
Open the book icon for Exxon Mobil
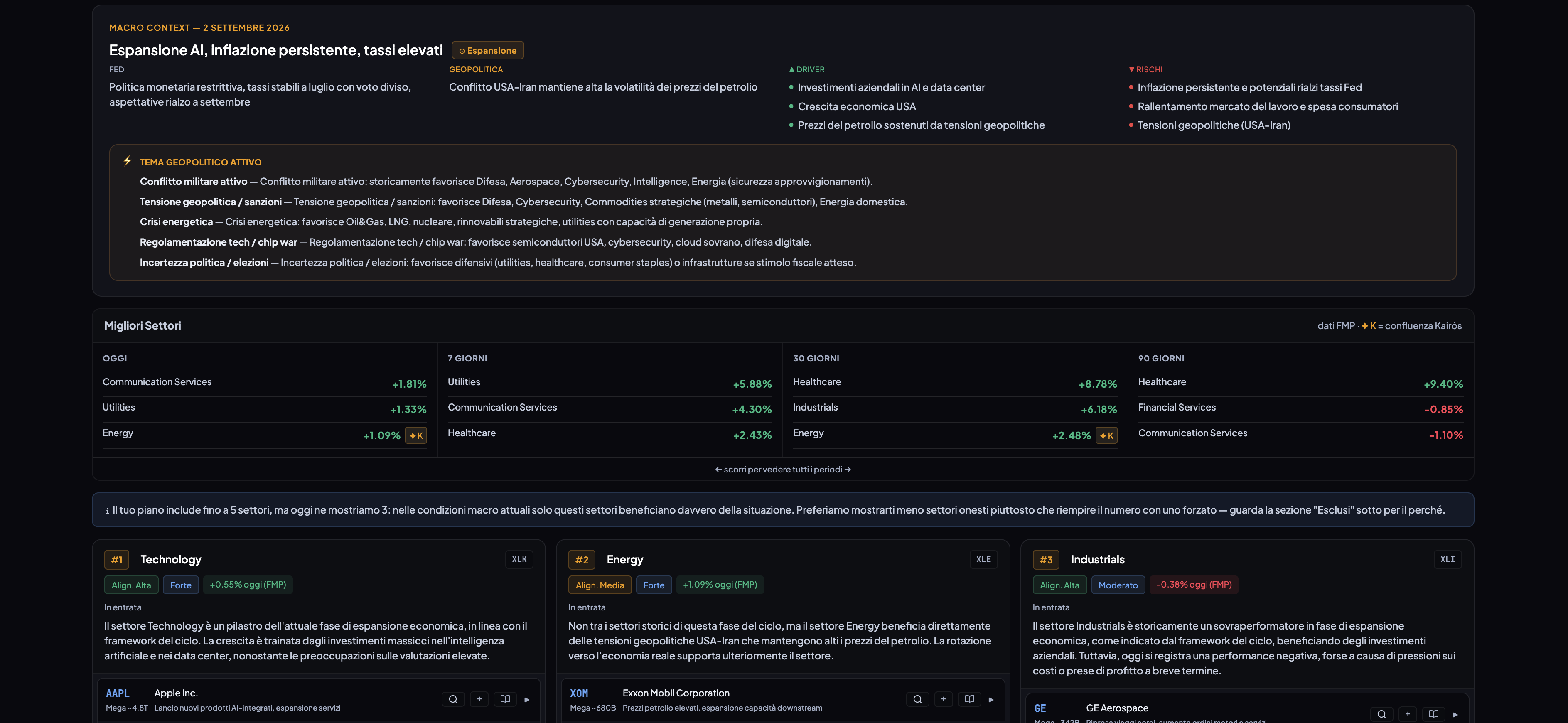(x=969, y=699)
